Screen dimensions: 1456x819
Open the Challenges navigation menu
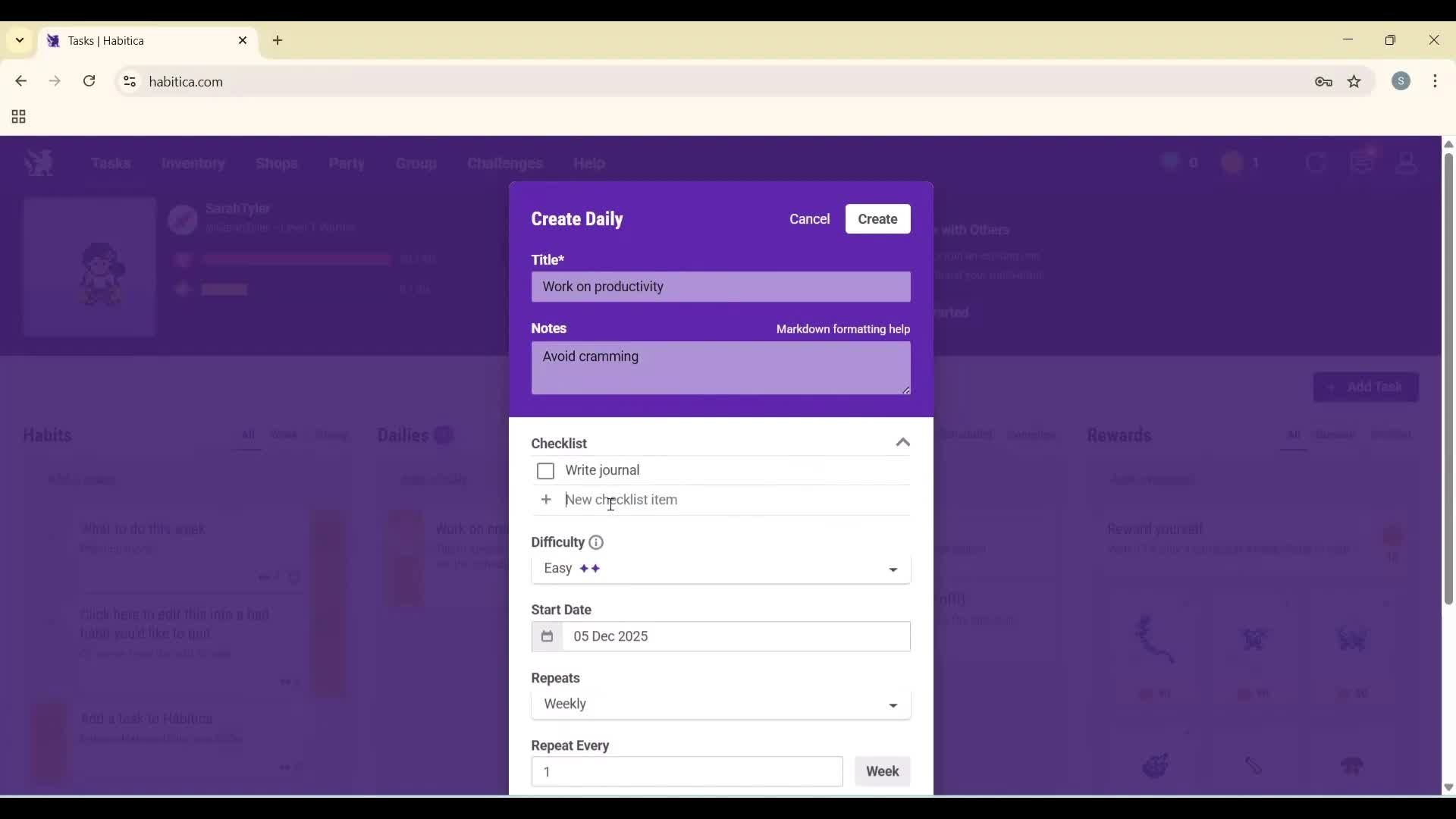pos(504,164)
